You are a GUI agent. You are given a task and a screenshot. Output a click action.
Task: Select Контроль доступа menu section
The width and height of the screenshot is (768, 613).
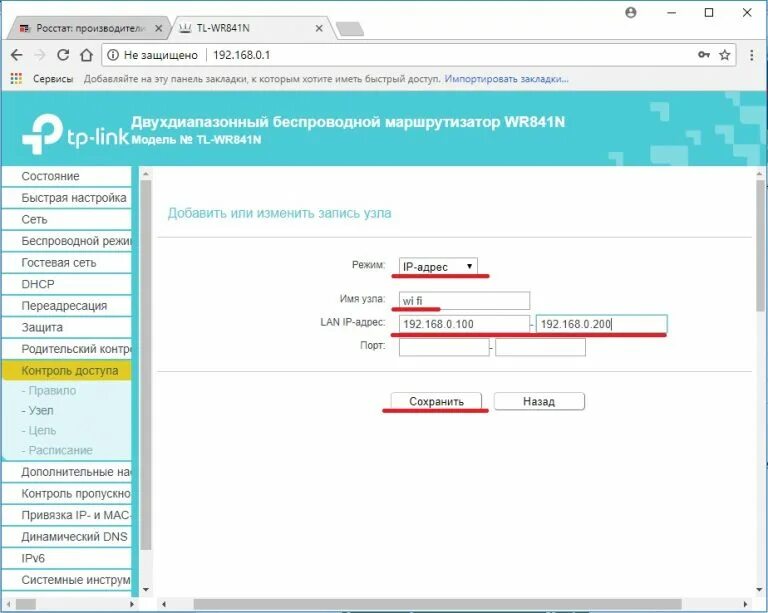pyautogui.click(x=67, y=370)
